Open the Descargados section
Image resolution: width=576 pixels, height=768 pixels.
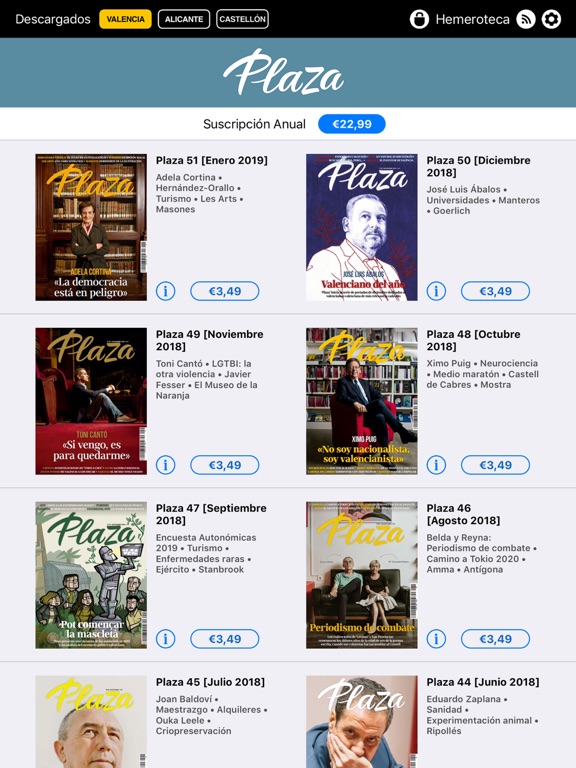pos(53,19)
